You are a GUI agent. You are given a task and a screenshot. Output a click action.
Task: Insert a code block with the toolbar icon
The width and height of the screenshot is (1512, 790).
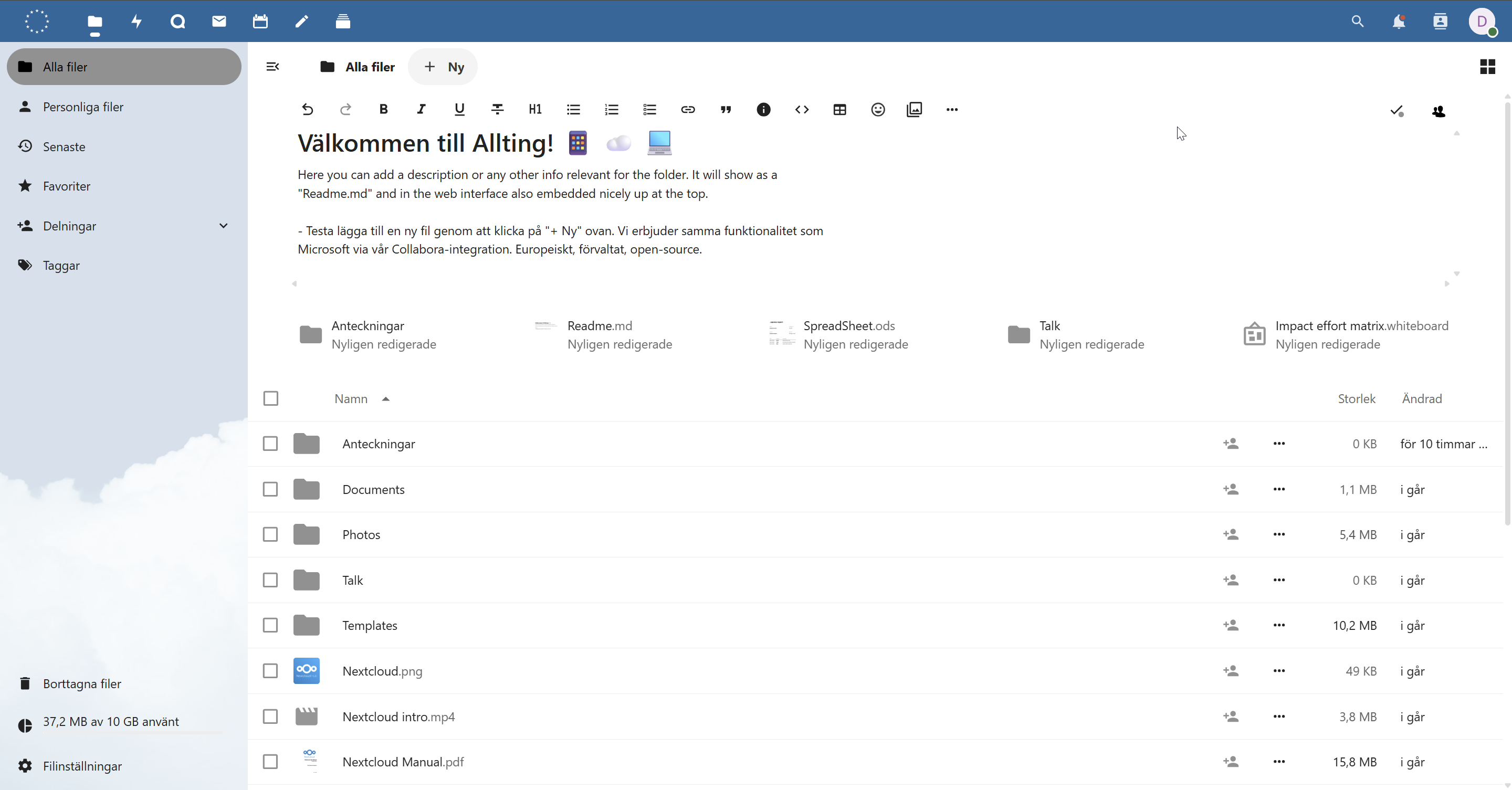pyautogui.click(x=802, y=110)
